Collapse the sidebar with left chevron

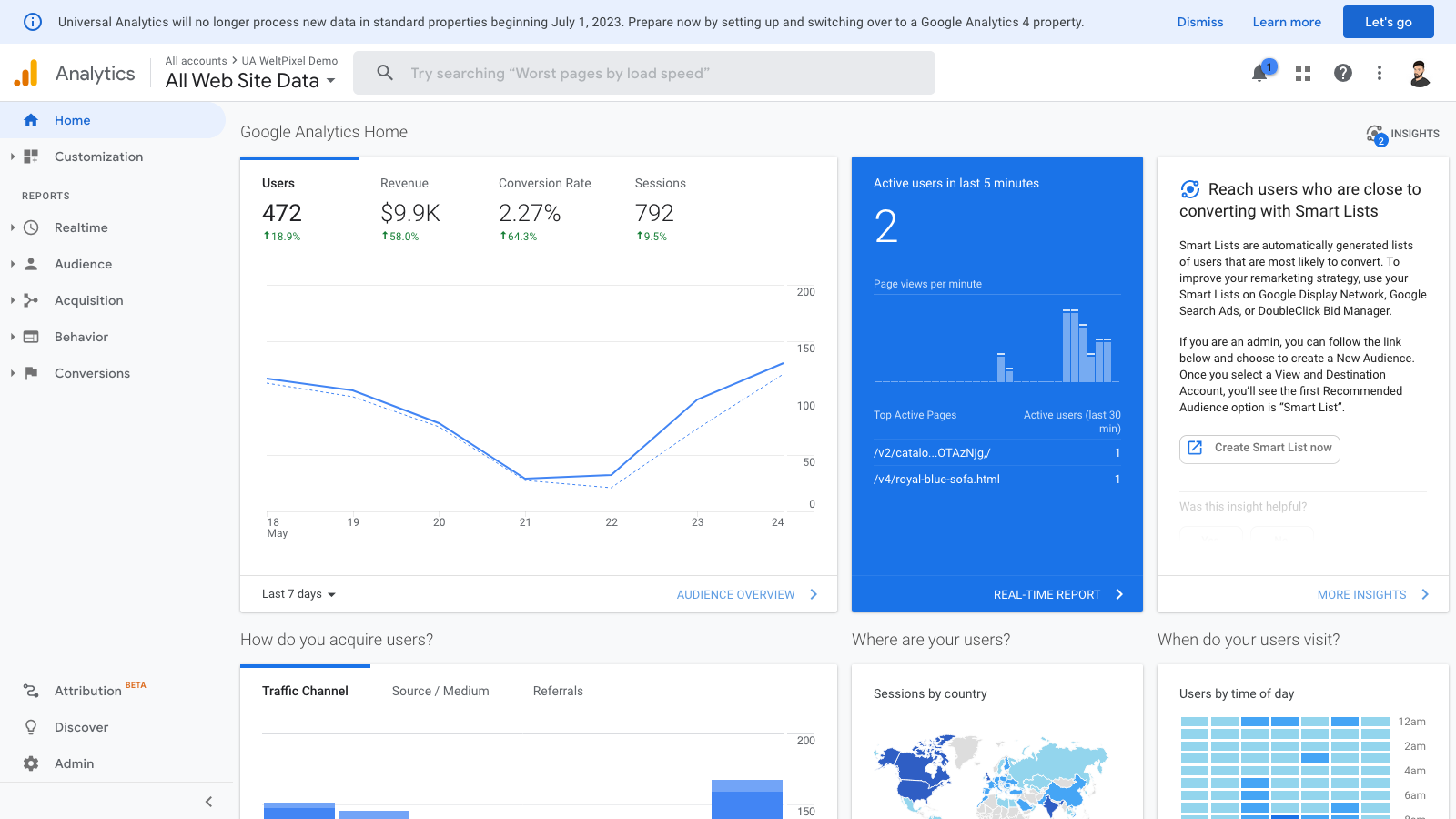(x=208, y=802)
